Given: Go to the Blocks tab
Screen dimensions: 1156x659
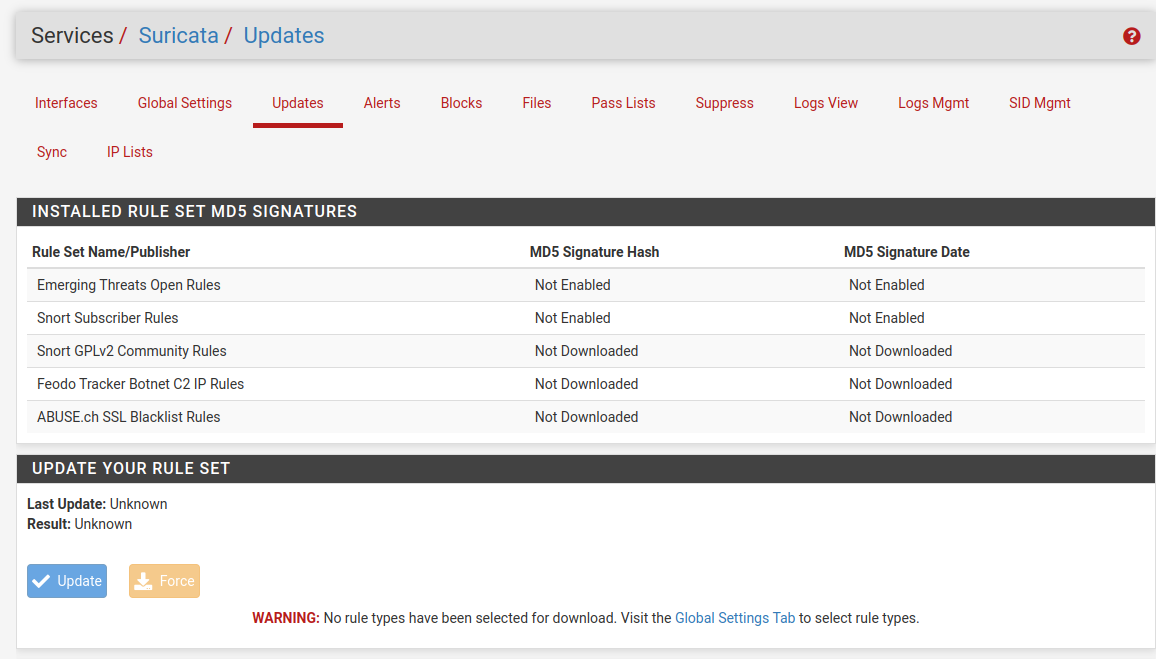Looking at the screenshot, I should click(461, 103).
